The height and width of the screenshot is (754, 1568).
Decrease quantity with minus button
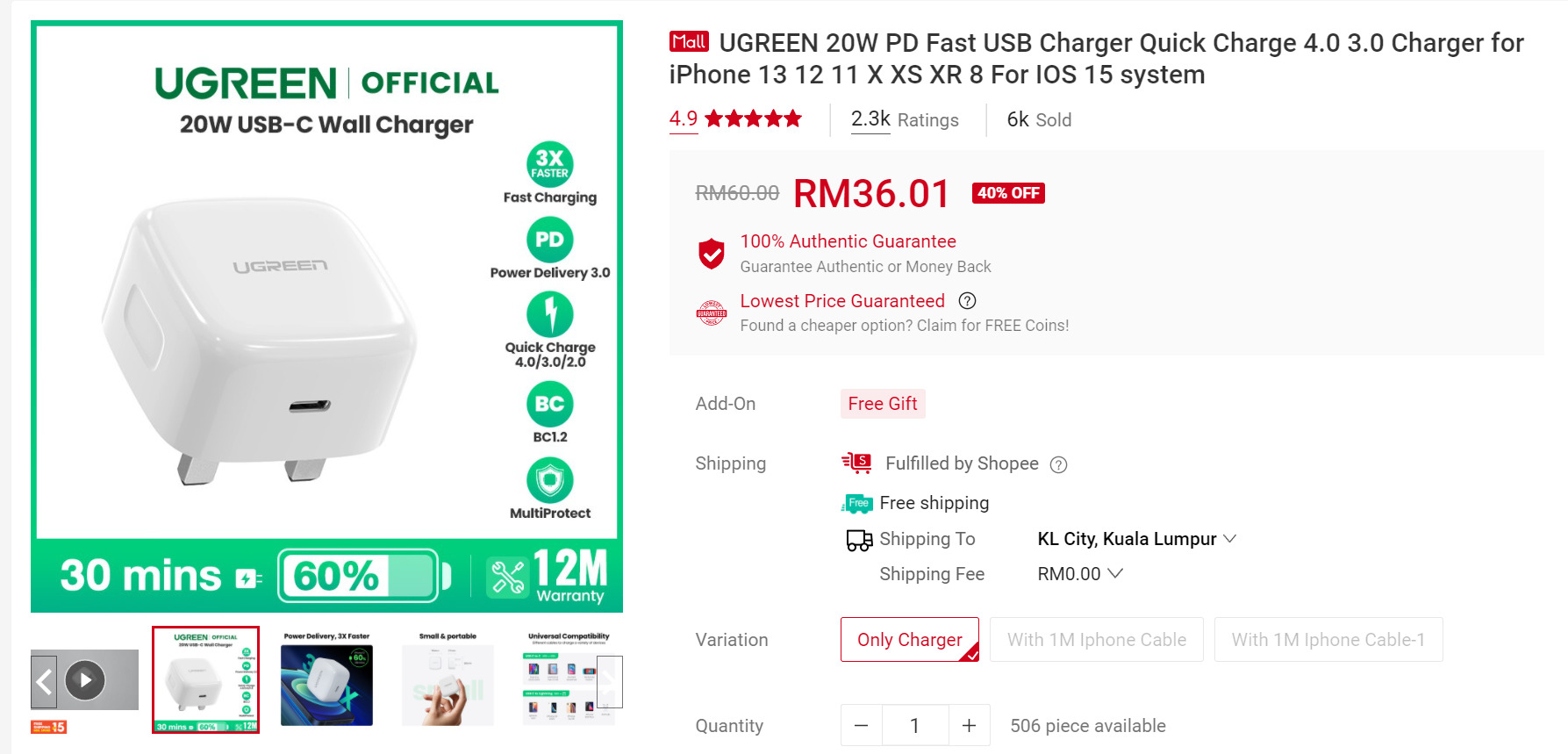point(862,725)
